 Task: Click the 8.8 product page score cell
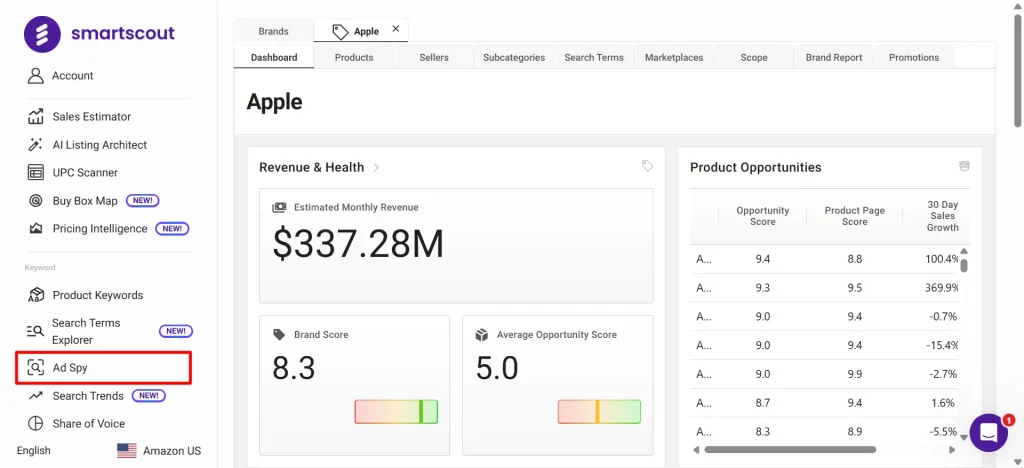pos(854,259)
